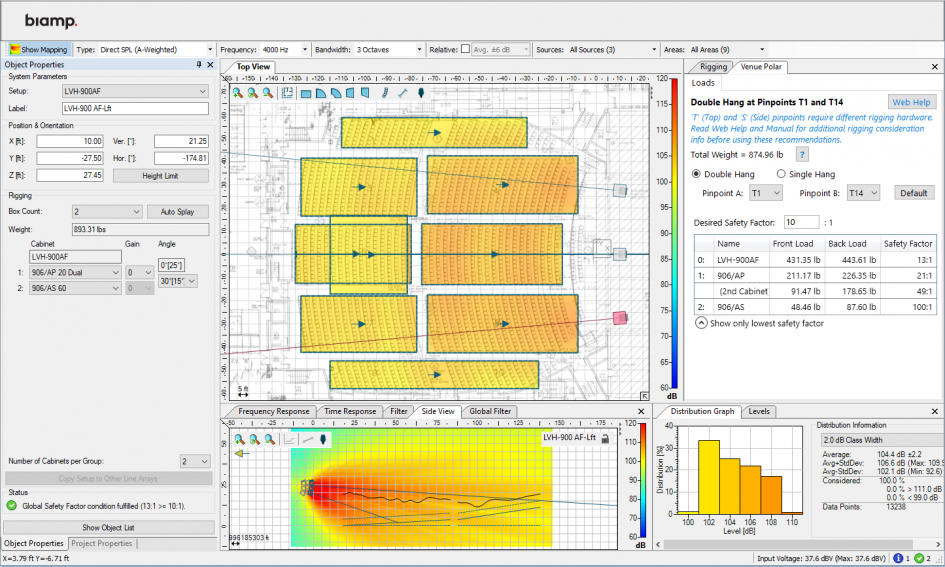Select the Single Hang radio button

(782, 174)
